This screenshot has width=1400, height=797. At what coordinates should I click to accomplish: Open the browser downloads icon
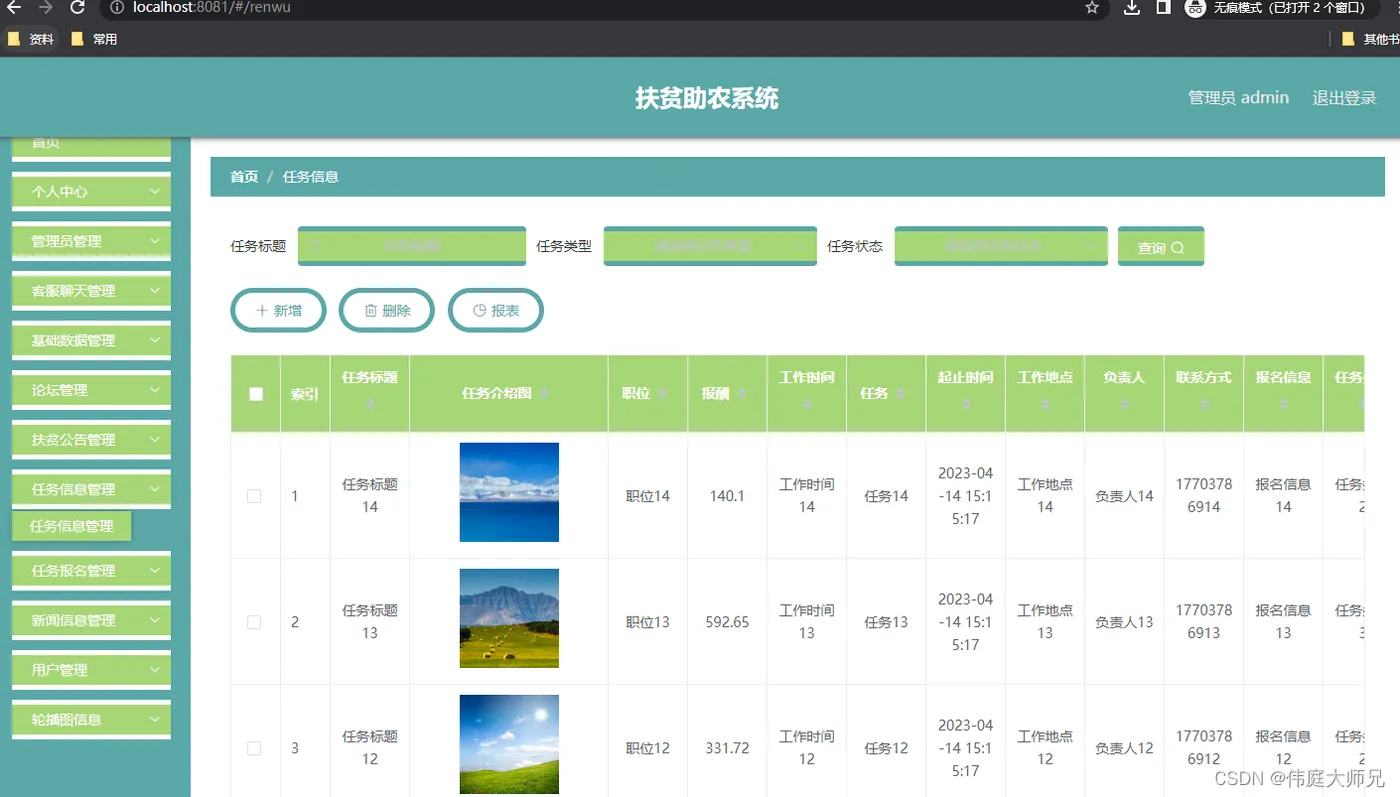[x=1132, y=8]
